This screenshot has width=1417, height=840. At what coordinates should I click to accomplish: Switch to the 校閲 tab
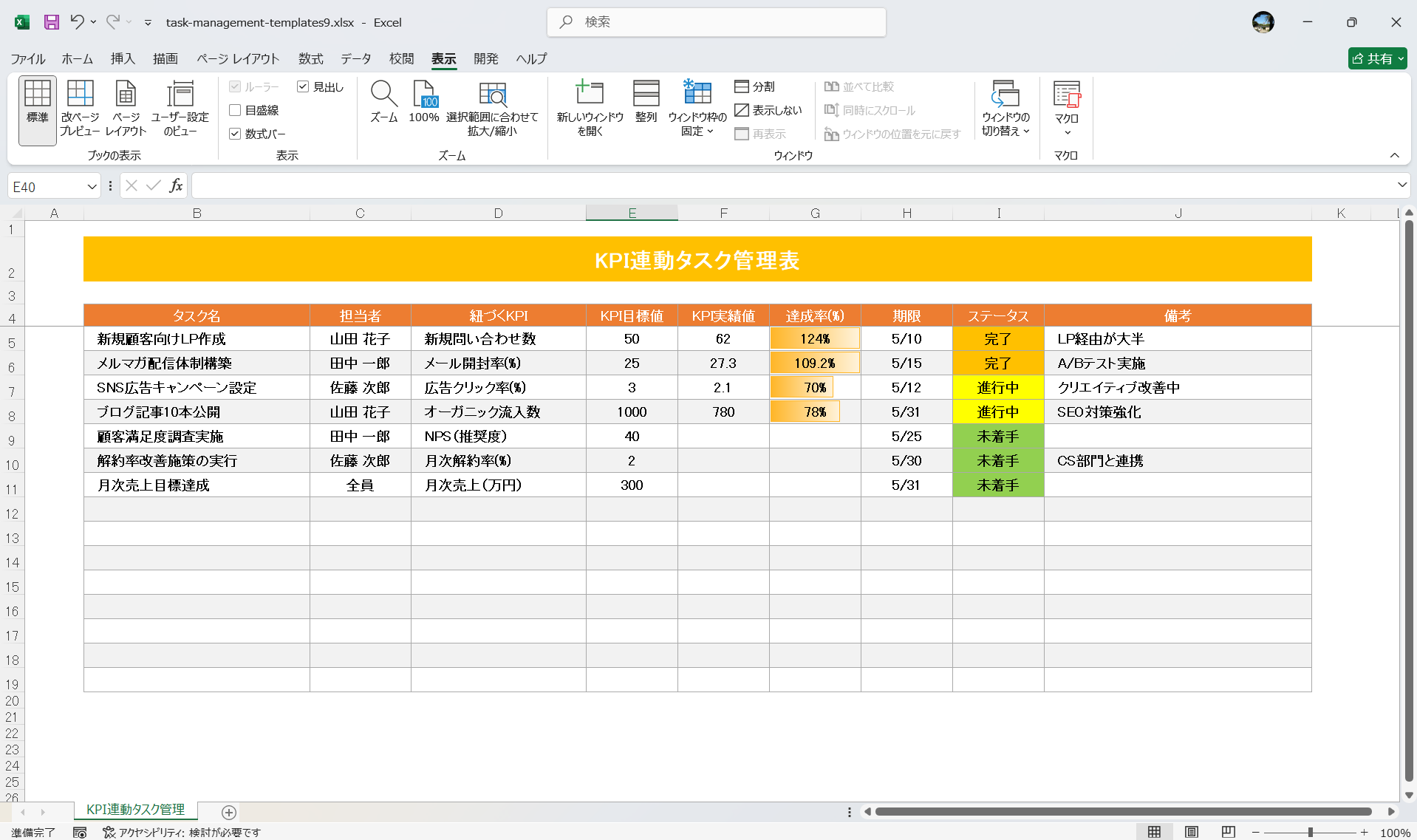[401, 58]
